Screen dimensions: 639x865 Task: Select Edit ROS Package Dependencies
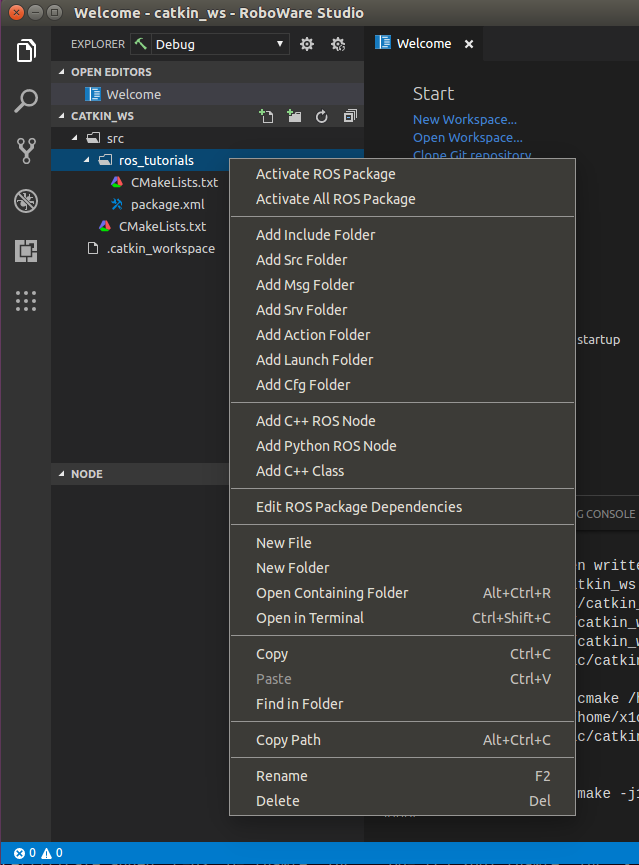pos(358,507)
